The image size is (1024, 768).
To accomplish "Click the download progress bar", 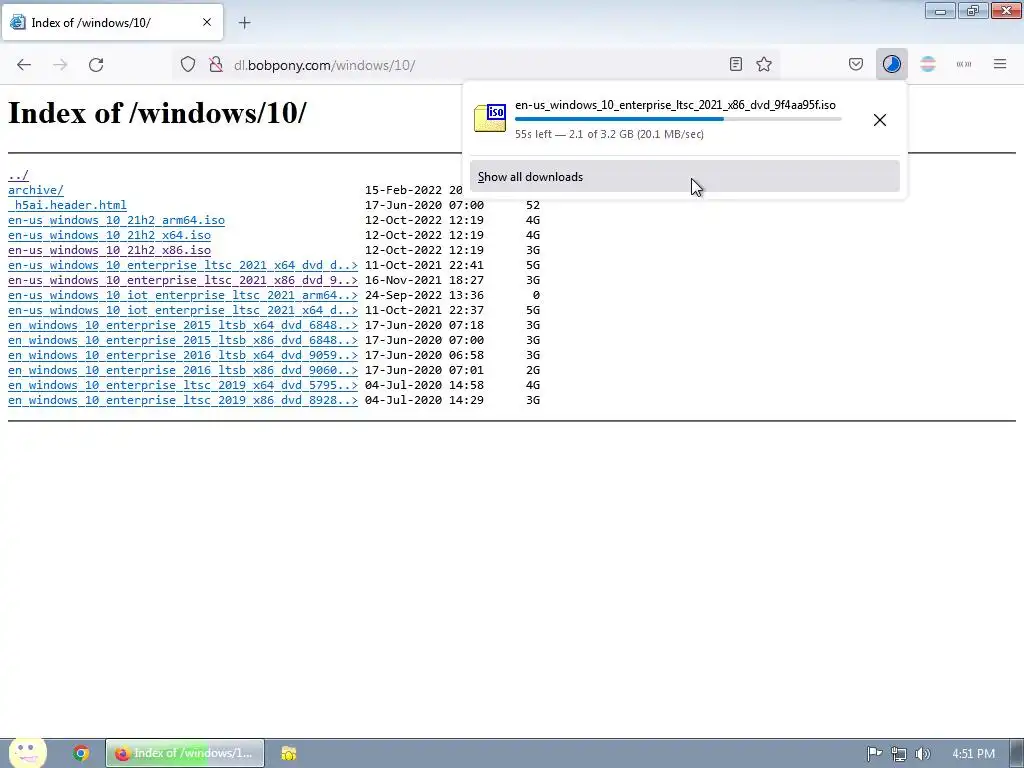I will 678,119.
